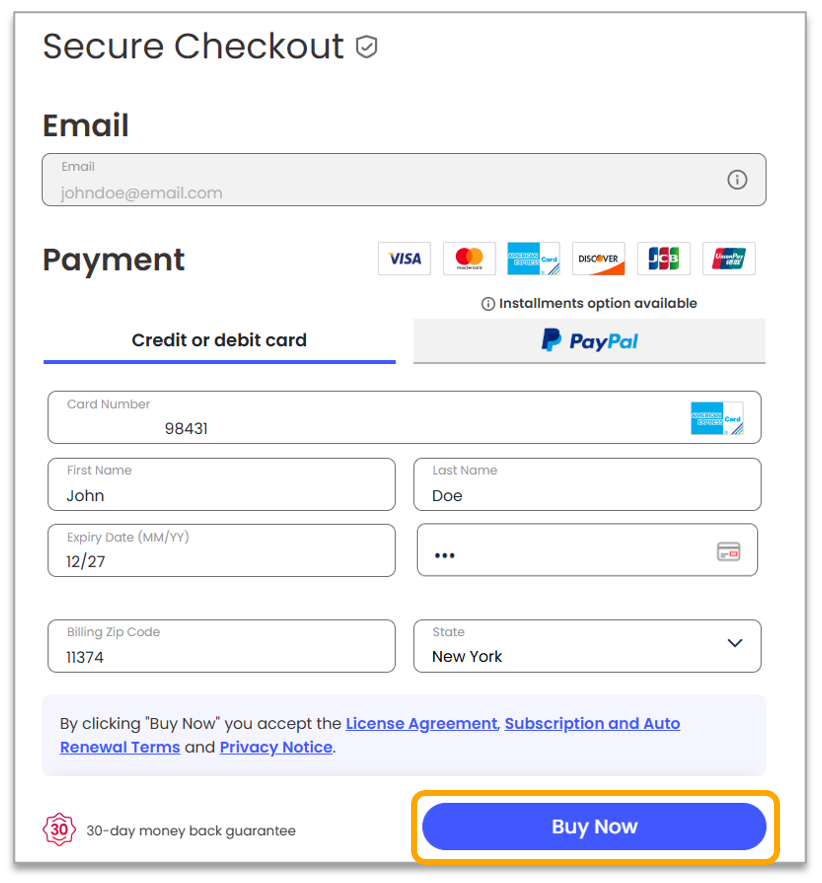This screenshot has width=822, height=883.
Task: Switch to Credit or debit card tab
Action: [x=219, y=341]
